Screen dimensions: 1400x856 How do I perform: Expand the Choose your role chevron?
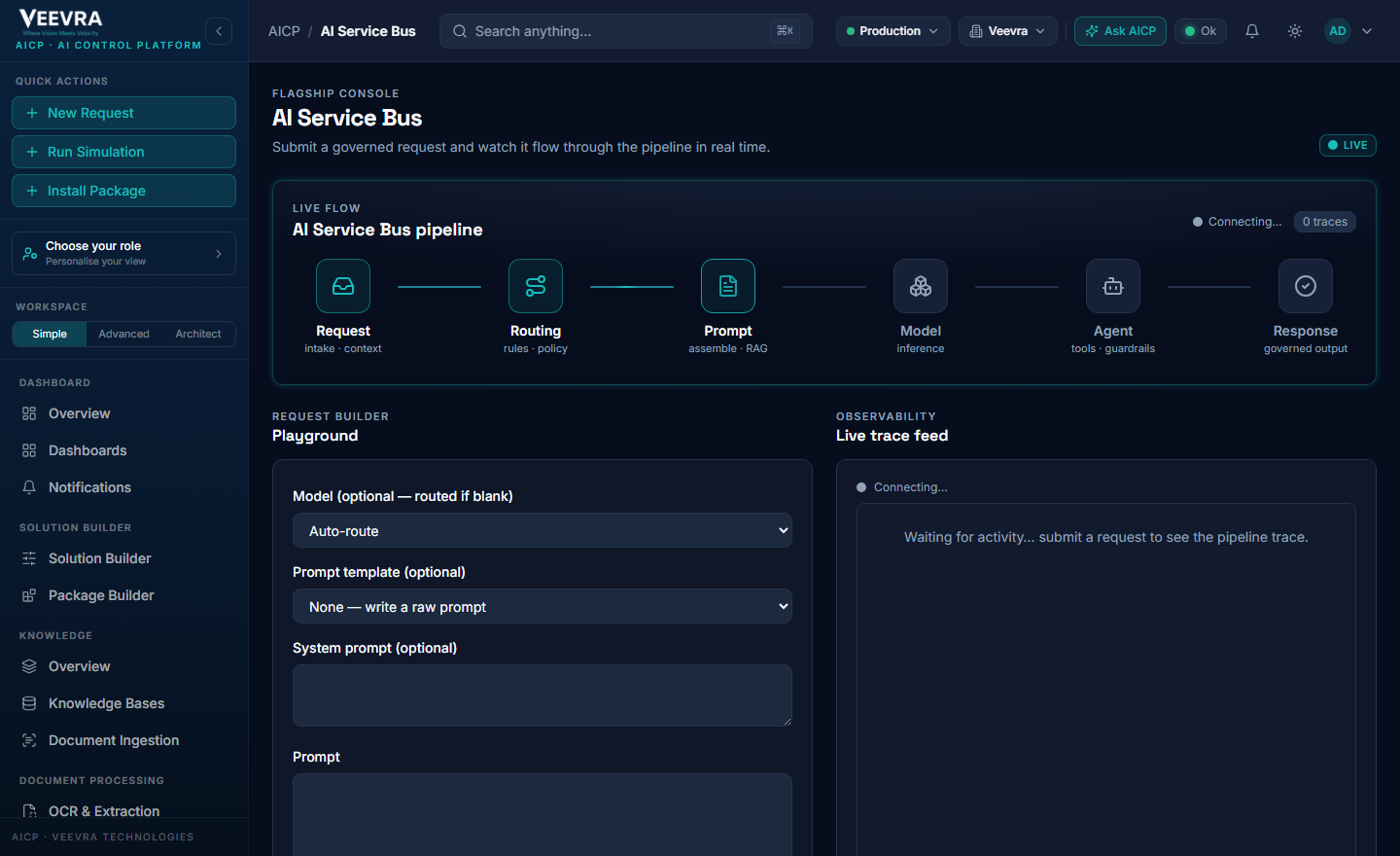tap(219, 254)
